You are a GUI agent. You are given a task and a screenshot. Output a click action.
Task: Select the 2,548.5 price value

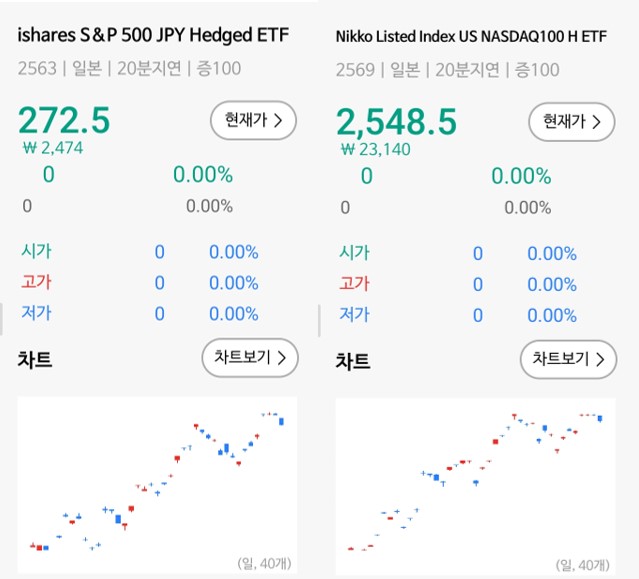coord(396,122)
